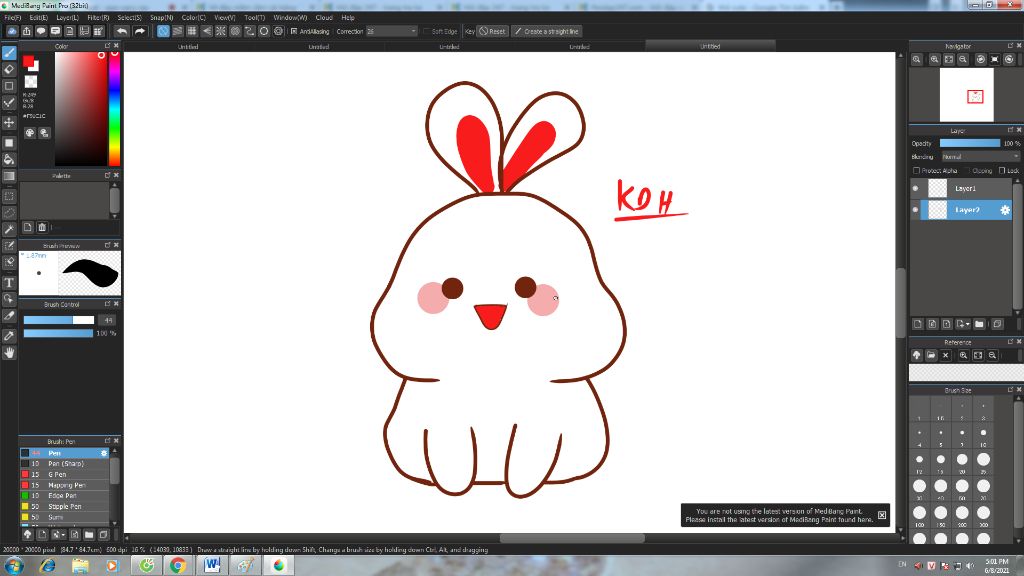Open the Layer menu
The image size is (1024, 576).
pos(67,18)
